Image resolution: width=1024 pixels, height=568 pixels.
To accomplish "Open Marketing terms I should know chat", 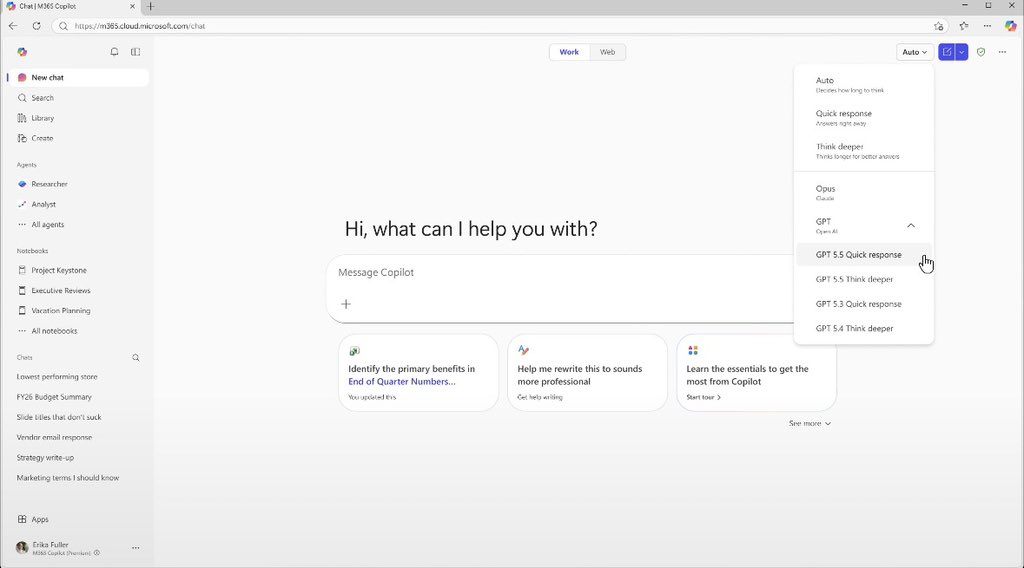I will click(68, 478).
